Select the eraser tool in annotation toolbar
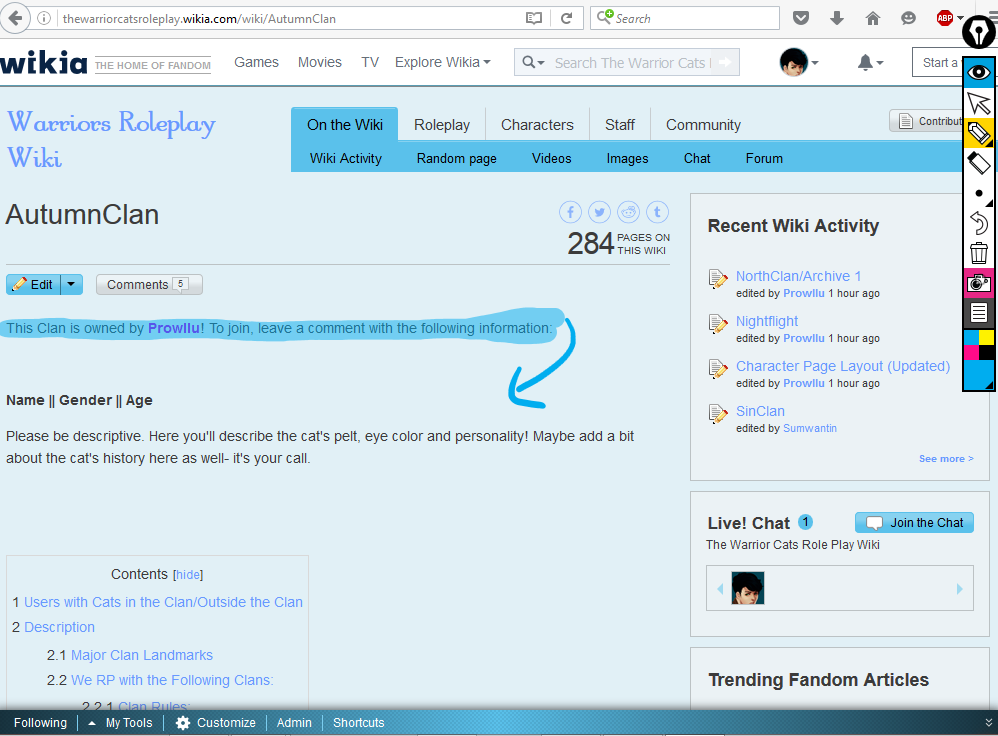998x736 pixels. [x=978, y=163]
